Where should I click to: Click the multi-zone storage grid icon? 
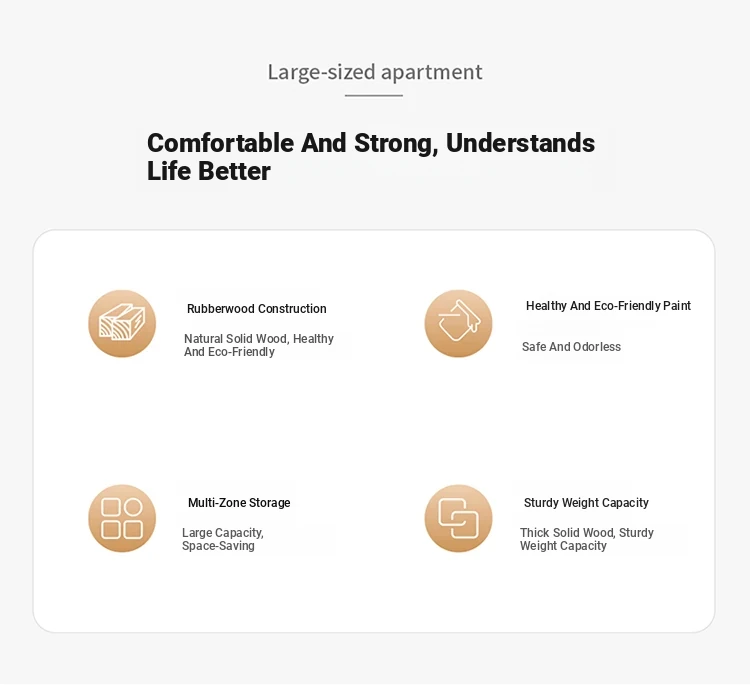(x=122, y=519)
